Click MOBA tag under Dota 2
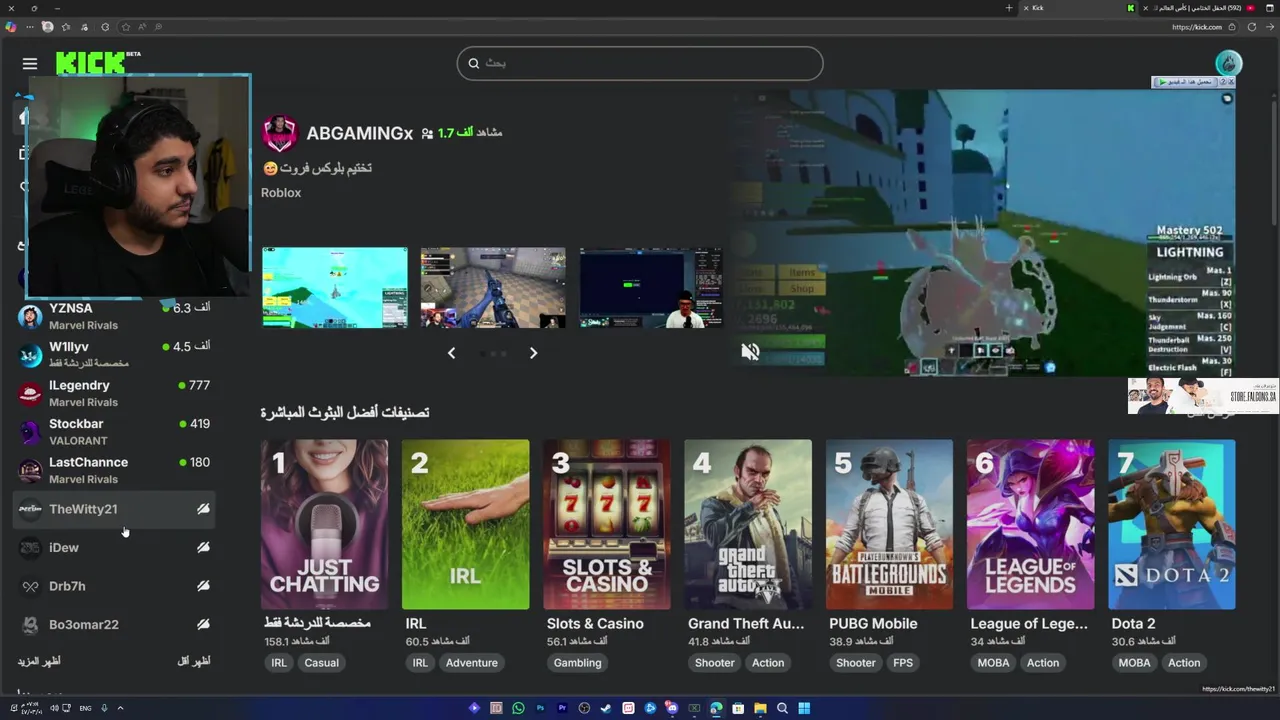 pyautogui.click(x=1135, y=662)
